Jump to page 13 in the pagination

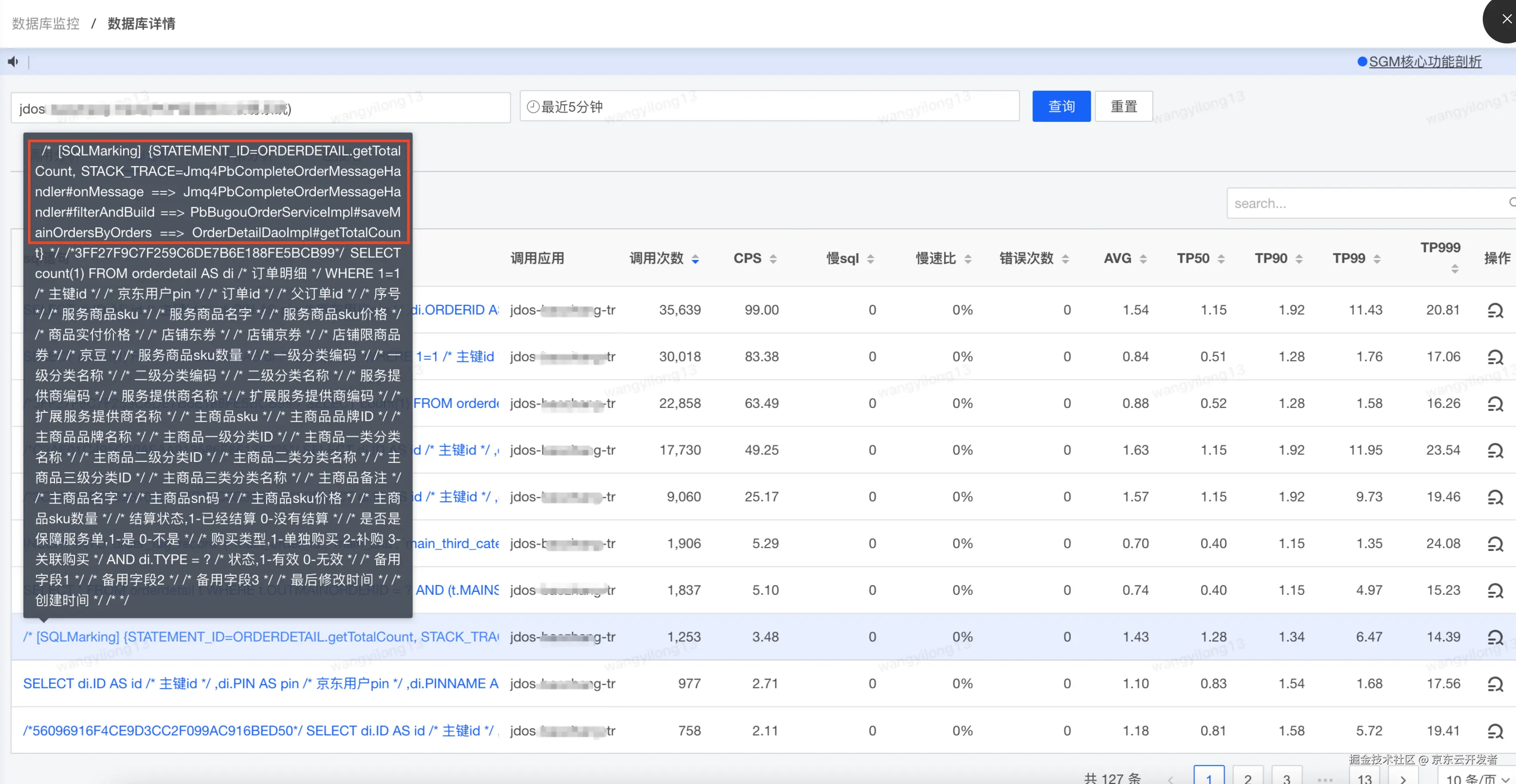pyautogui.click(x=1364, y=777)
